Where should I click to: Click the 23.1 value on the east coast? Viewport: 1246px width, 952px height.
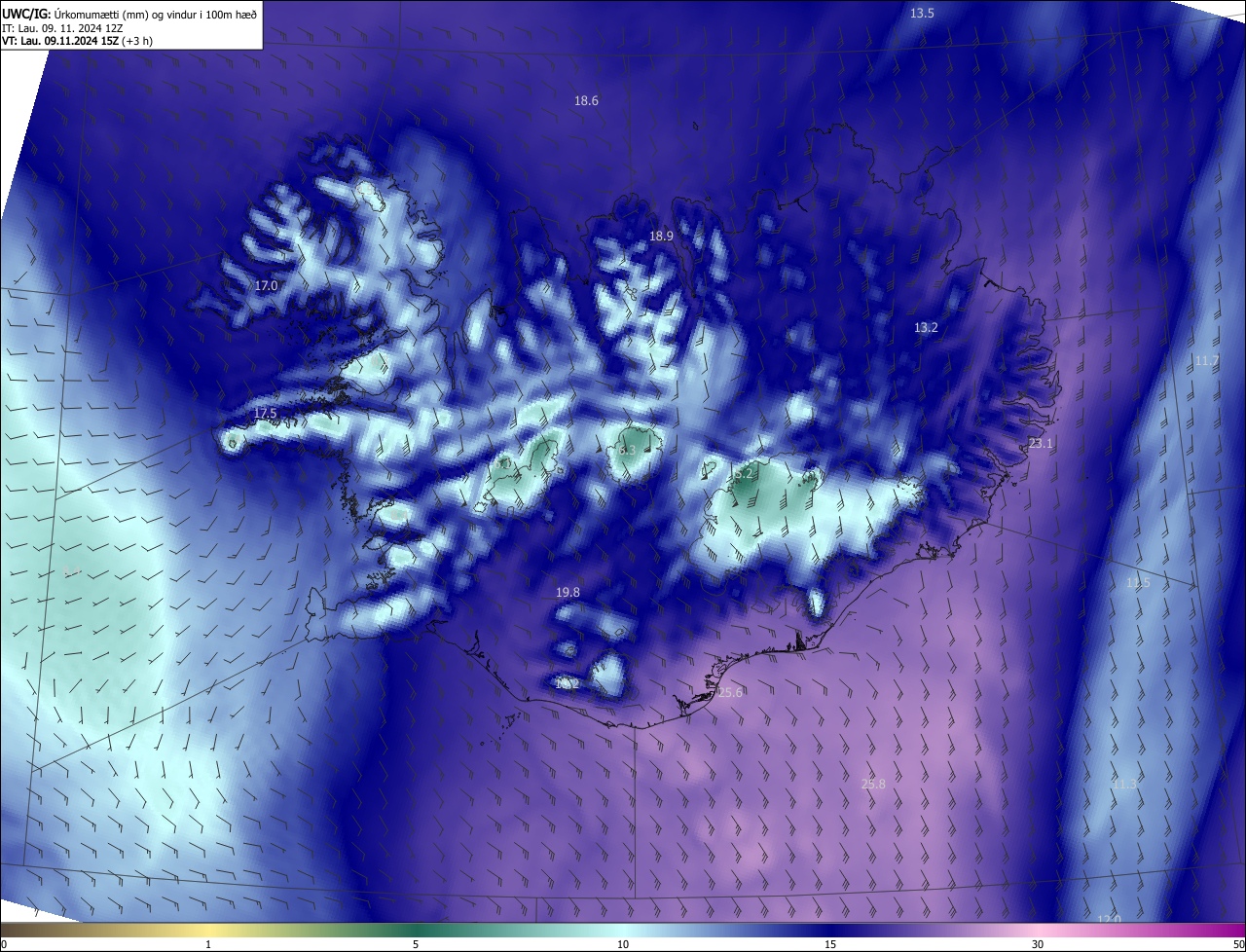[x=1041, y=444]
